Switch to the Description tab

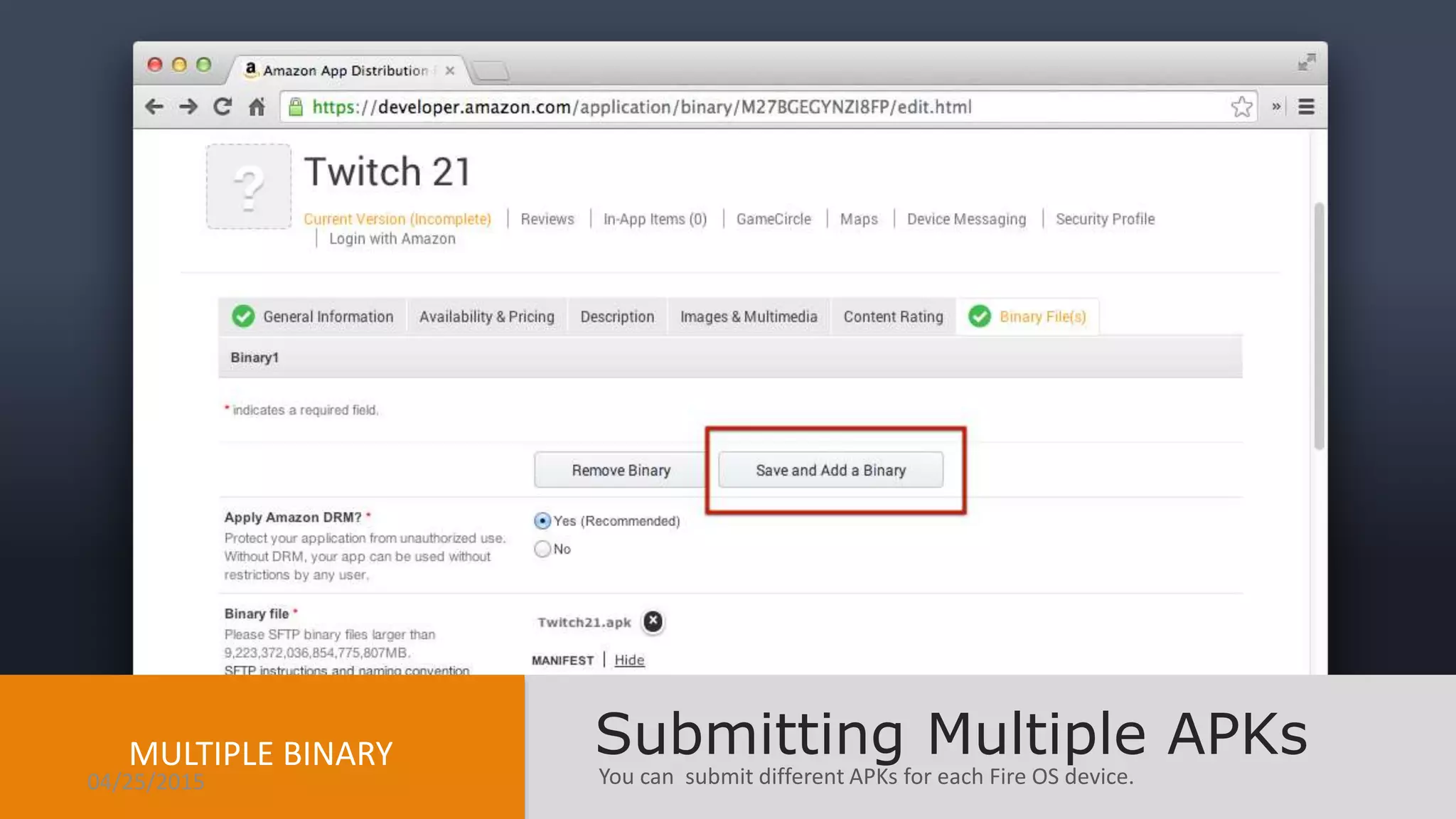[617, 316]
